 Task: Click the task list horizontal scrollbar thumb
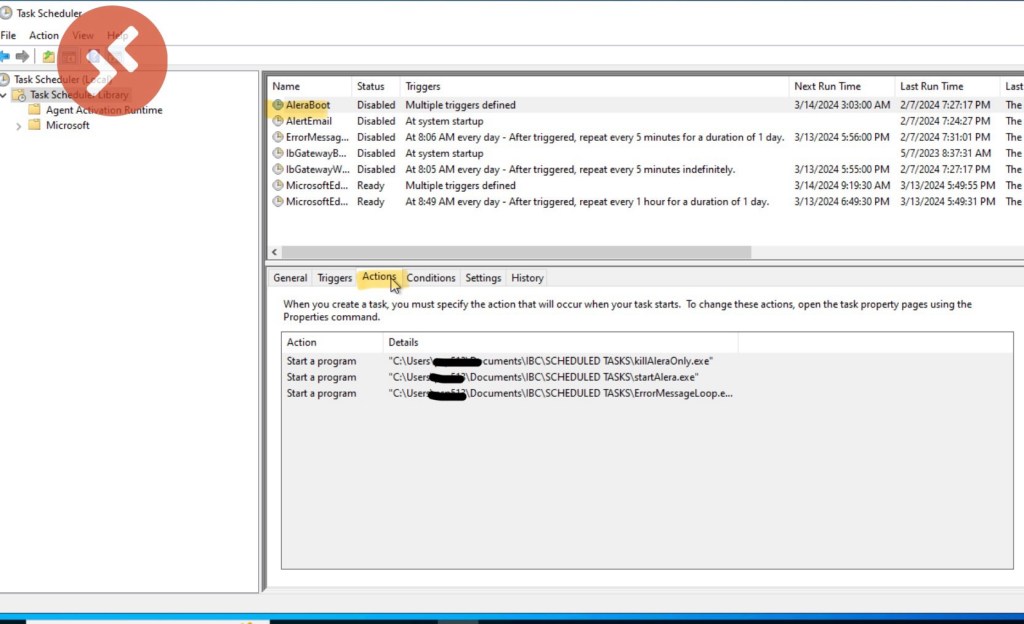pos(515,253)
